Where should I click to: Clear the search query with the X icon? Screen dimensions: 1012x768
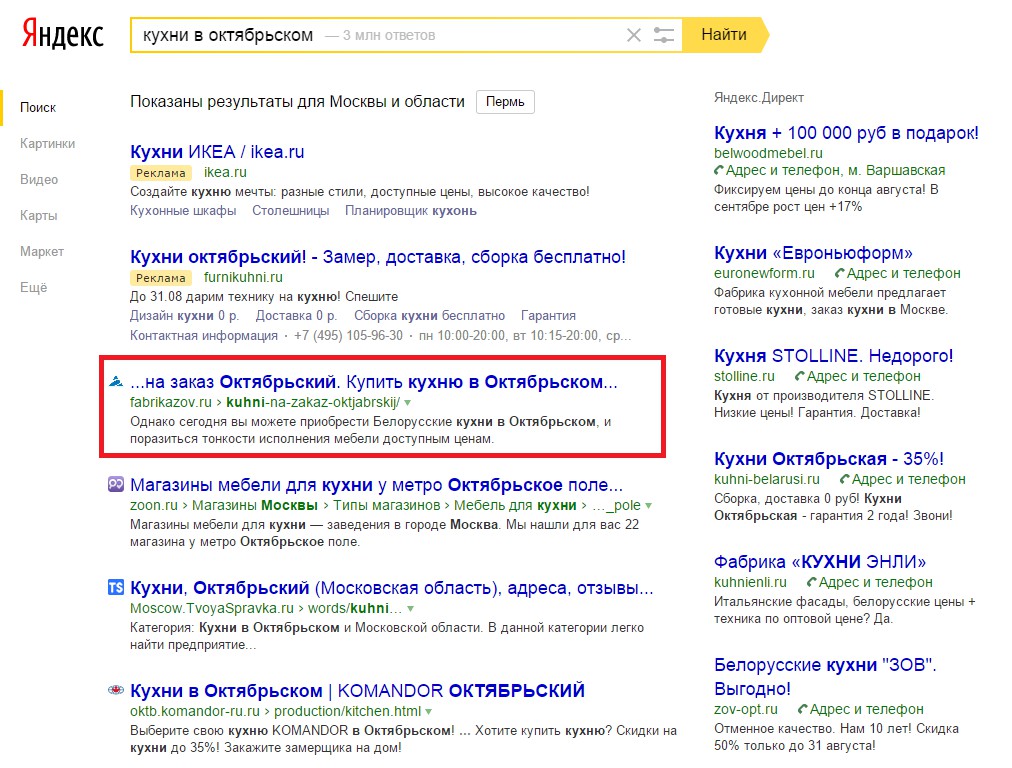coord(634,35)
